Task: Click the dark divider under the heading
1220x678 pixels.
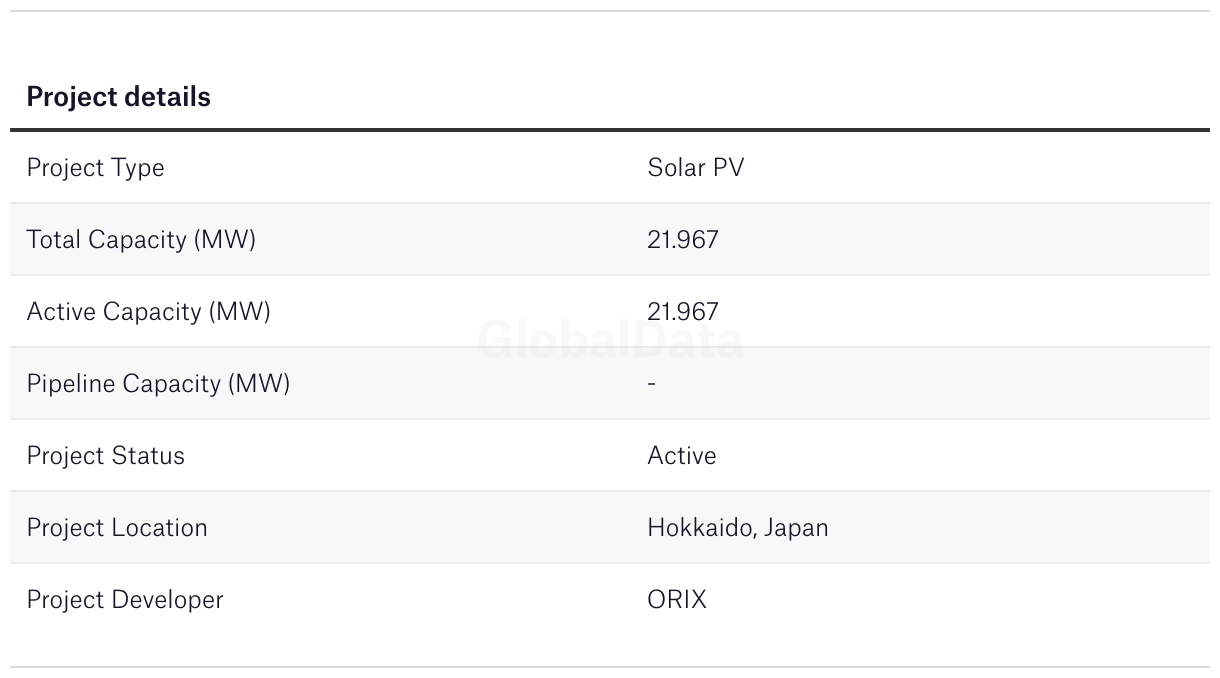Action: tap(610, 130)
